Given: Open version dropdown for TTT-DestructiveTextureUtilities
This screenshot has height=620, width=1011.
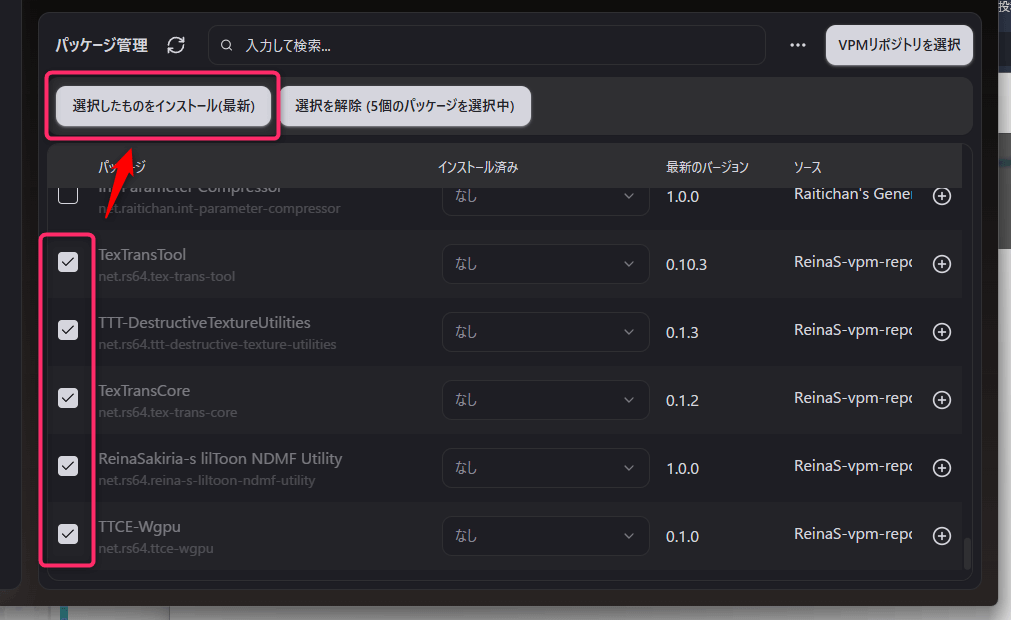Looking at the screenshot, I should point(545,332).
